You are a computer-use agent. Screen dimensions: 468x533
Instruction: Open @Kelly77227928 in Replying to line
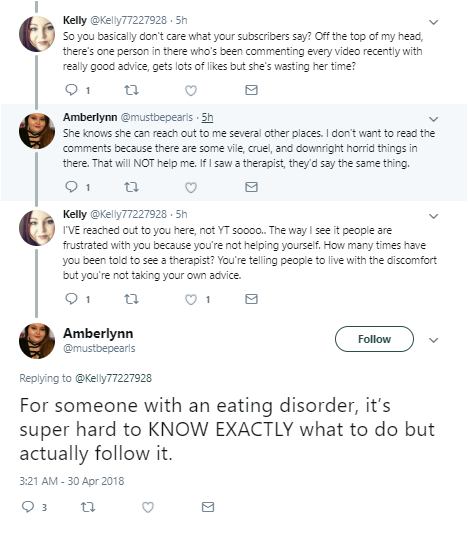113,378
